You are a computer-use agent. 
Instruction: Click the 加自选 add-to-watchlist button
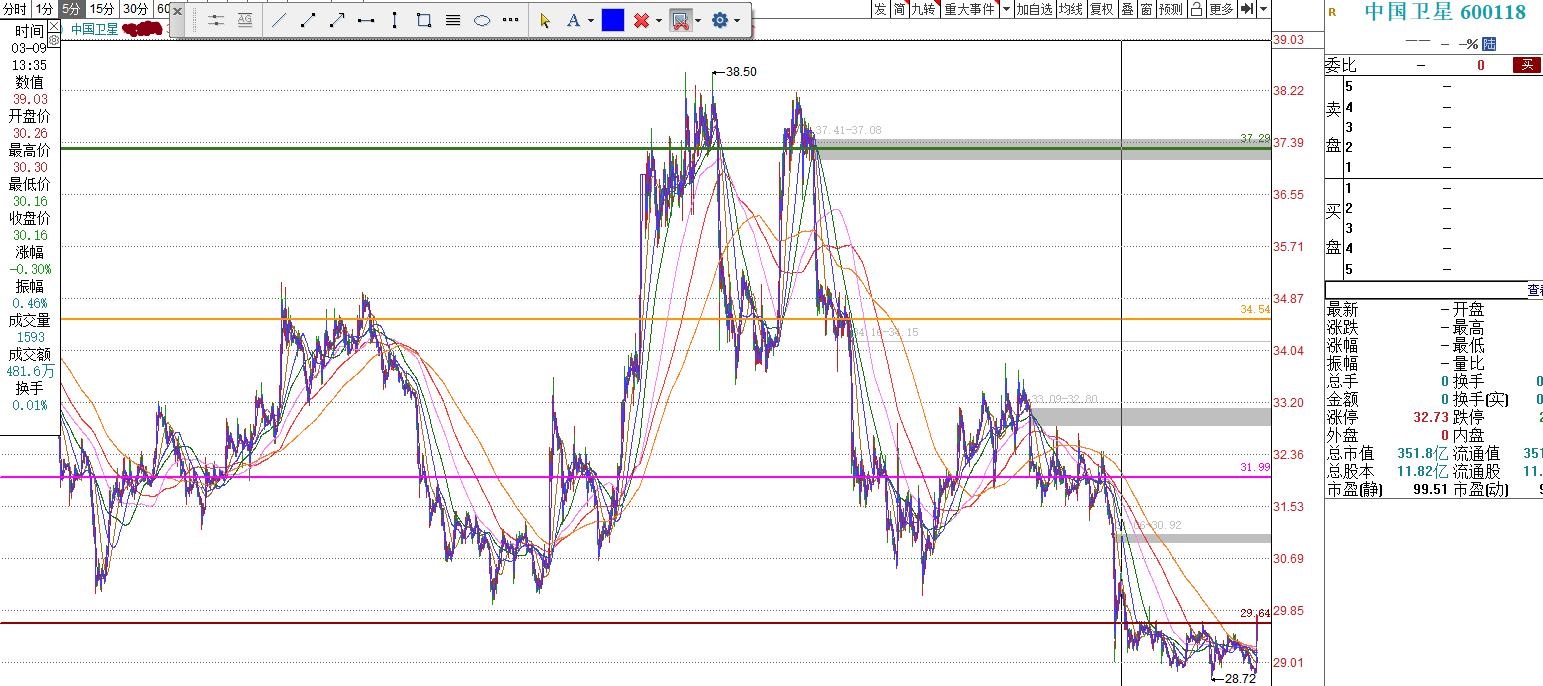(1034, 9)
